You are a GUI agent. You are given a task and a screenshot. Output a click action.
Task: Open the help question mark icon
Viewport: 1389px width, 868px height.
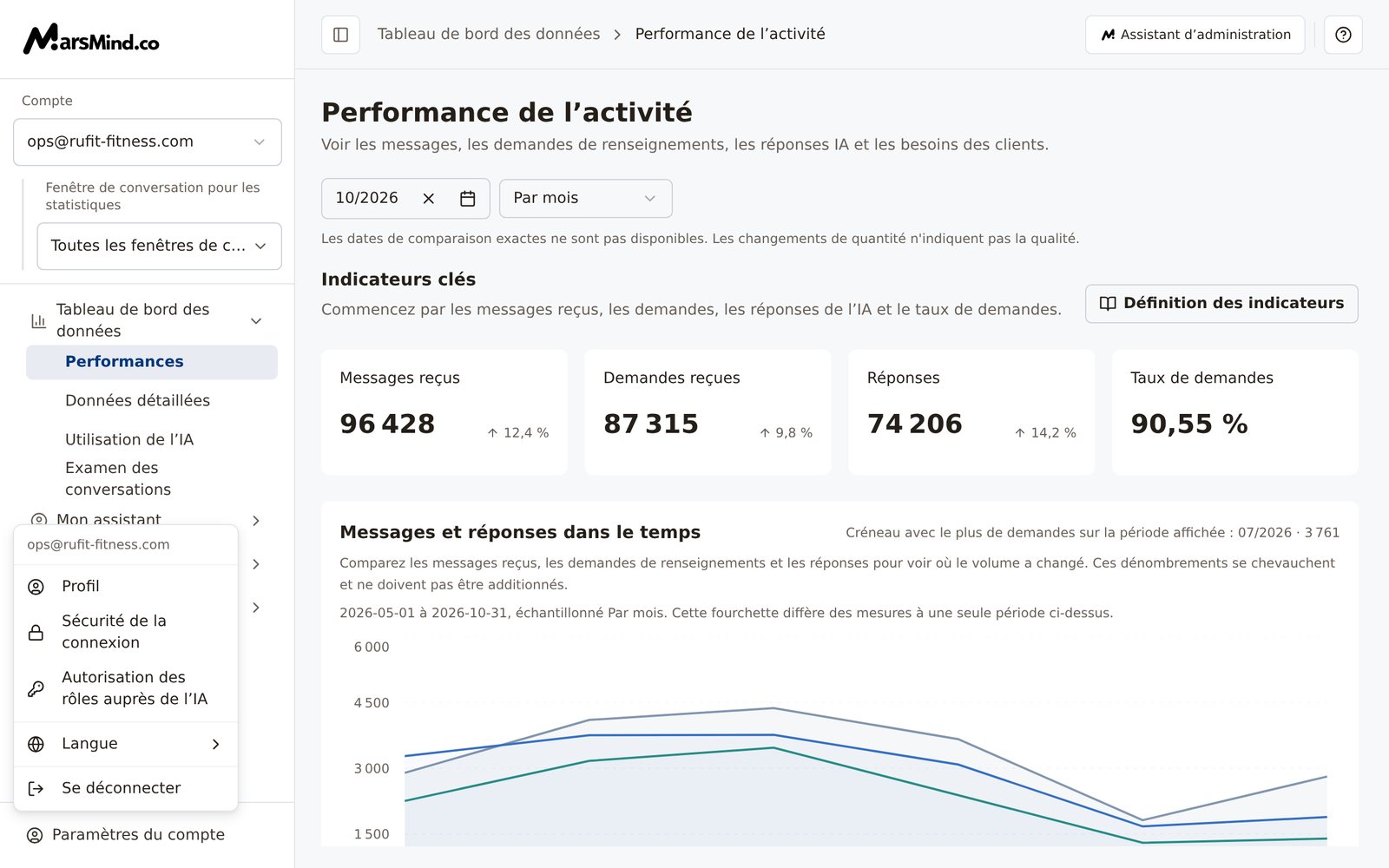[x=1343, y=35]
